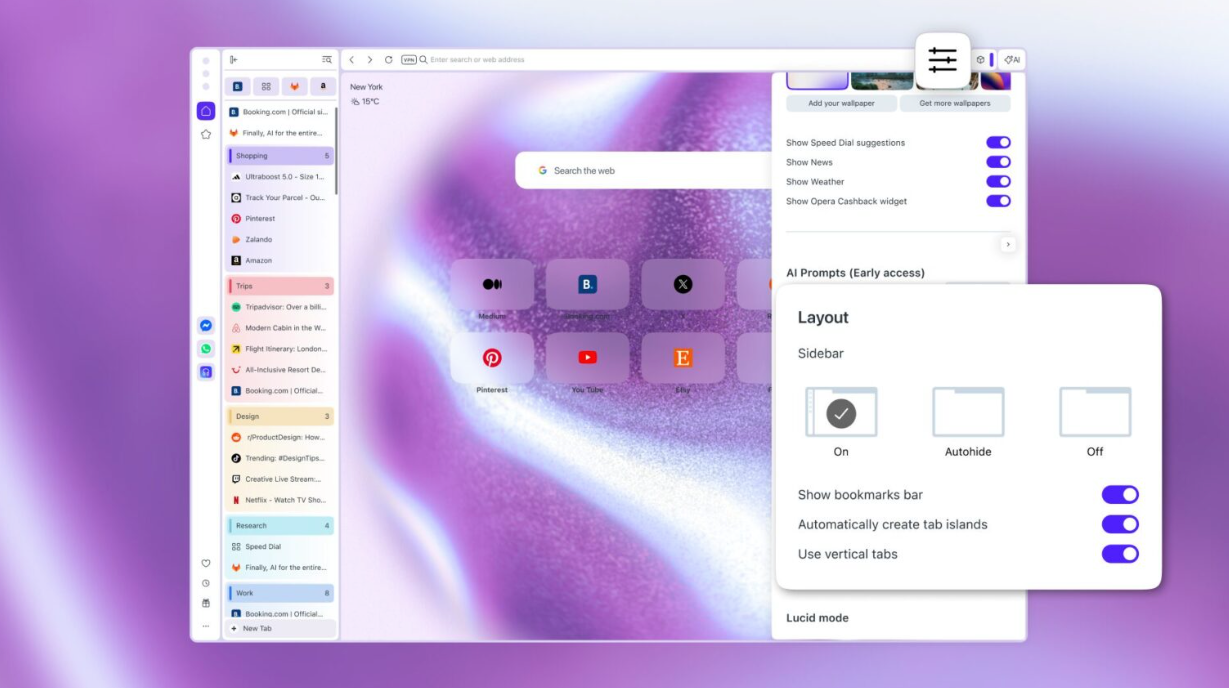The width and height of the screenshot is (1229, 688).
Task: Toggle Automatically create tab islands
Action: (x=1120, y=524)
